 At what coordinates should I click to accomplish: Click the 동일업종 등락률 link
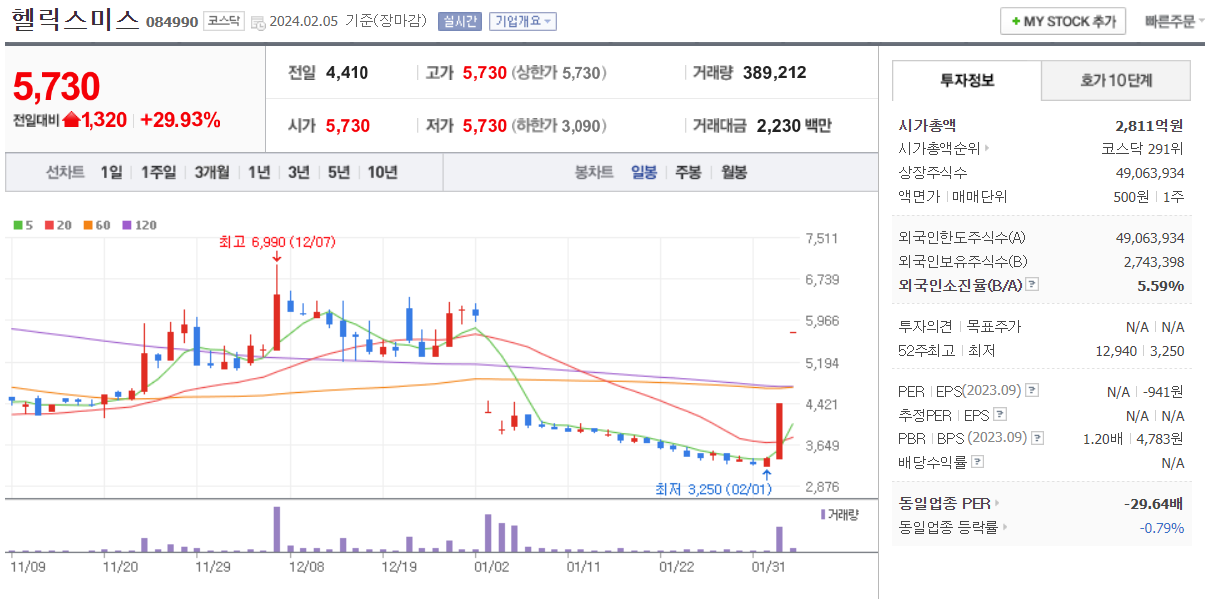click(x=953, y=527)
